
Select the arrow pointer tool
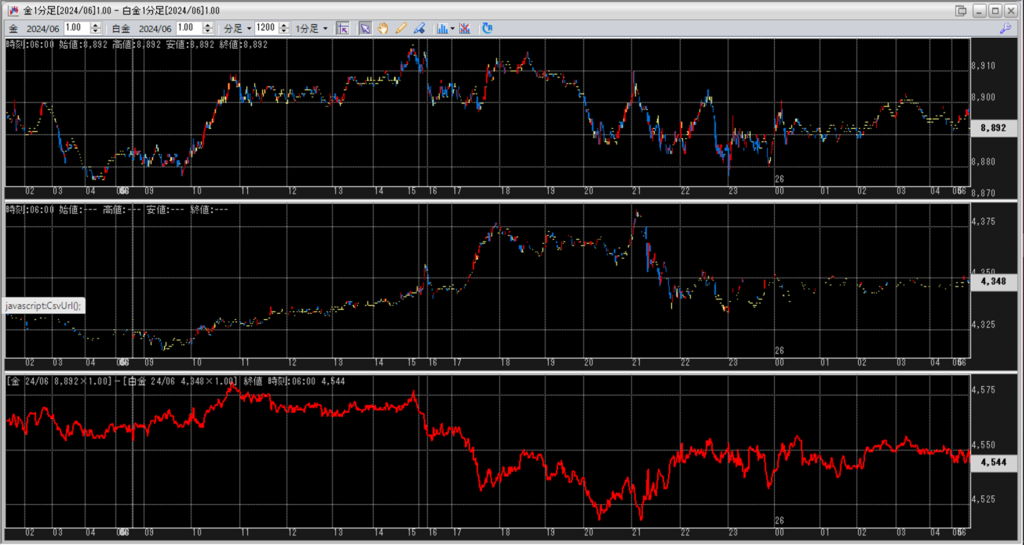(x=365, y=28)
